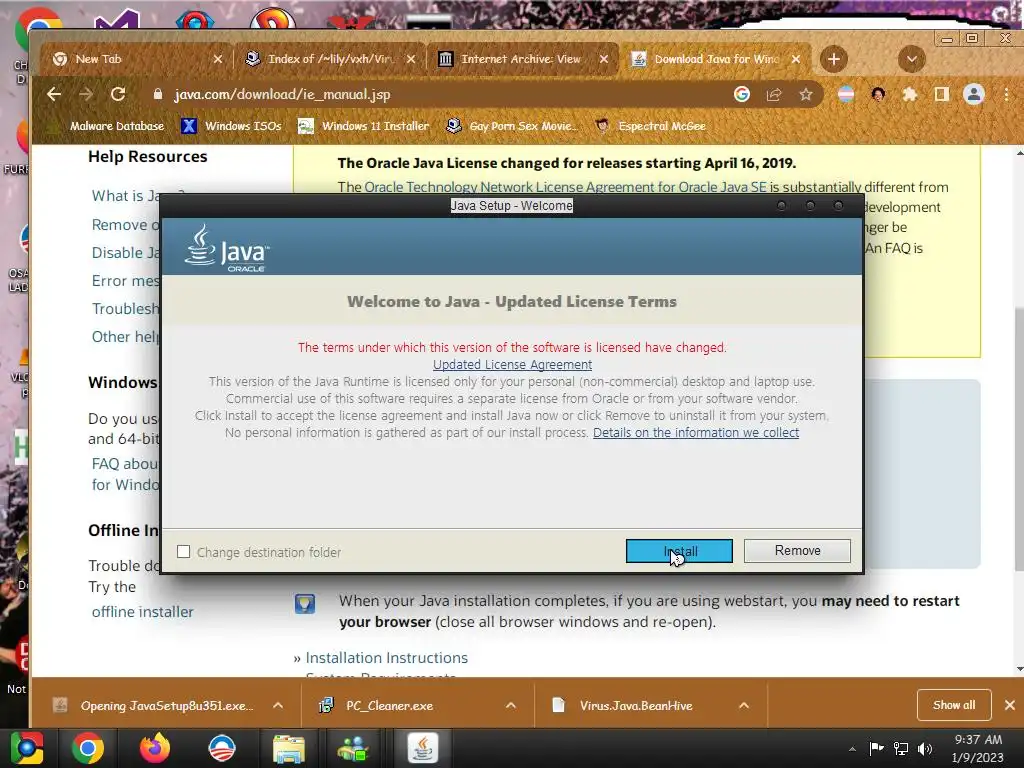This screenshot has width=1024, height=768.
Task: Open the Chrome profile icon
Action: (x=974, y=95)
